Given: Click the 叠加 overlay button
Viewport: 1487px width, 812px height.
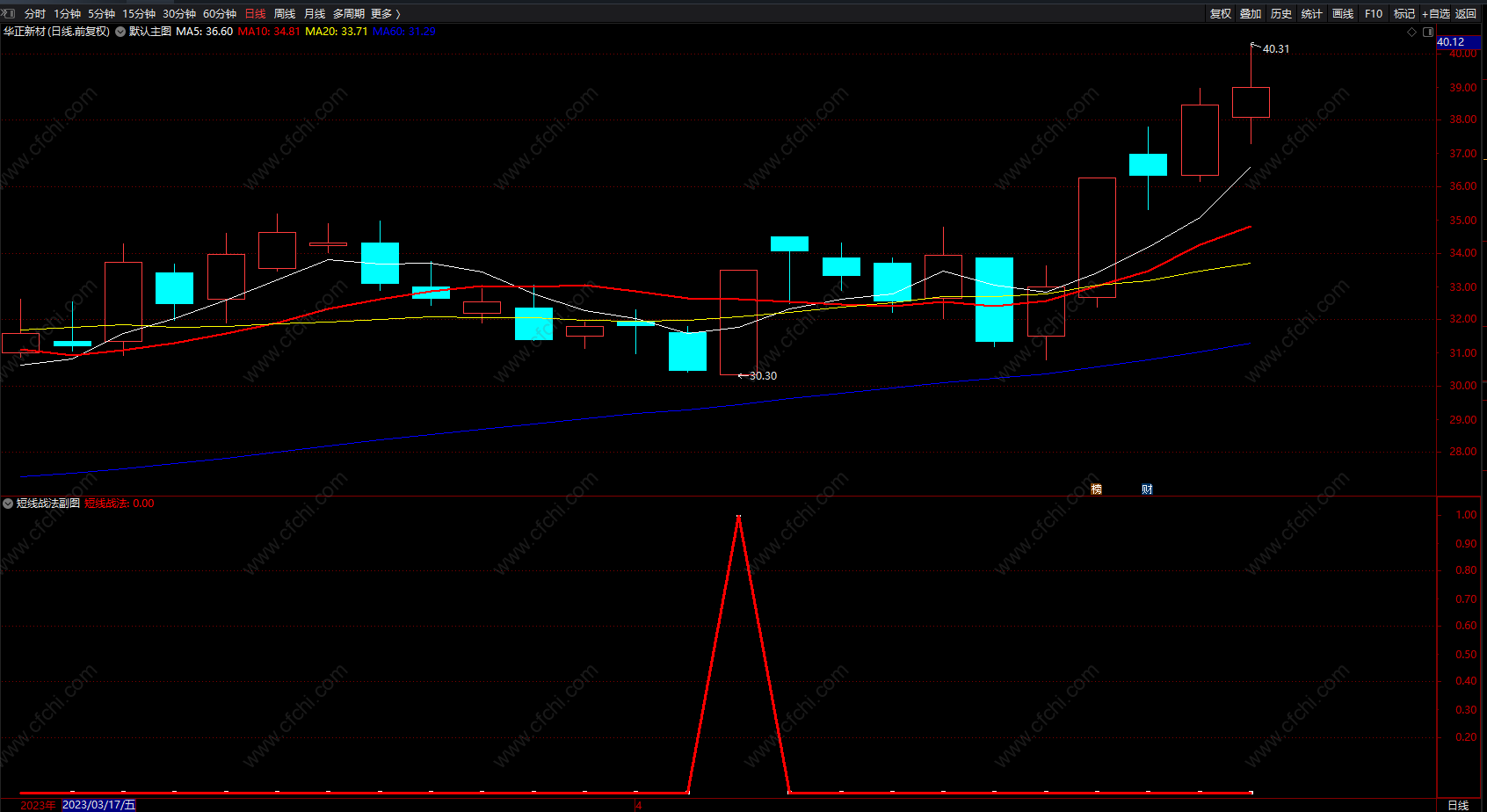Looking at the screenshot, I should [1251, 13].
